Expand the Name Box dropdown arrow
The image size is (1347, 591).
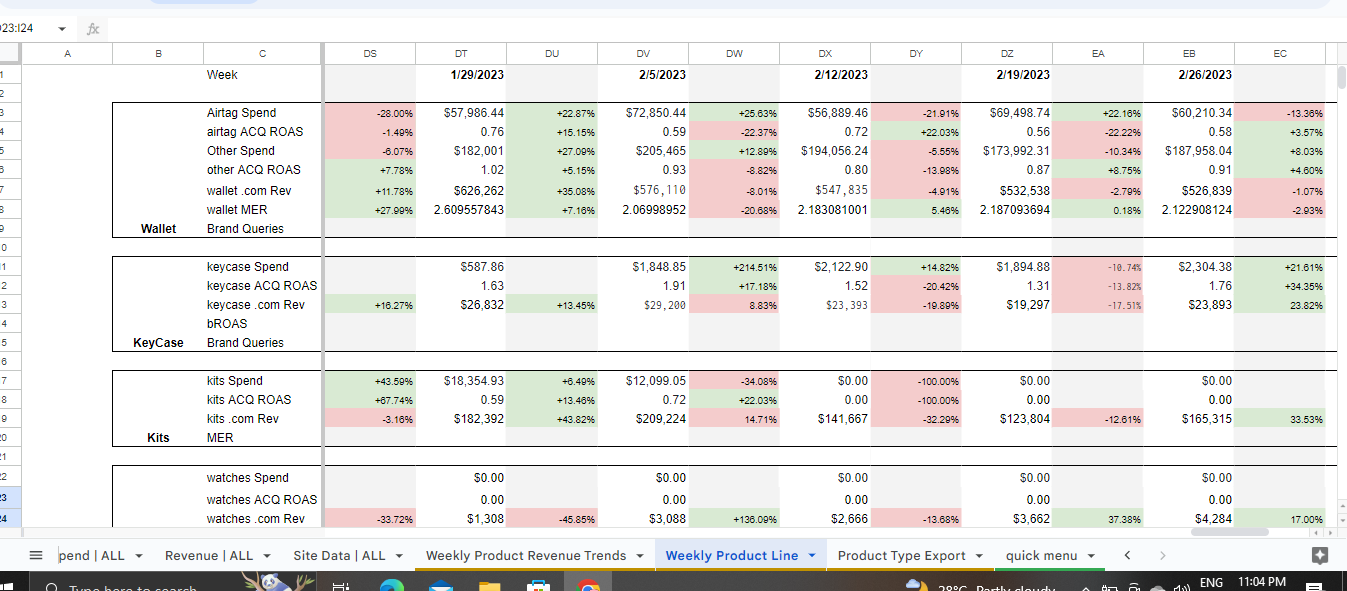62,29
